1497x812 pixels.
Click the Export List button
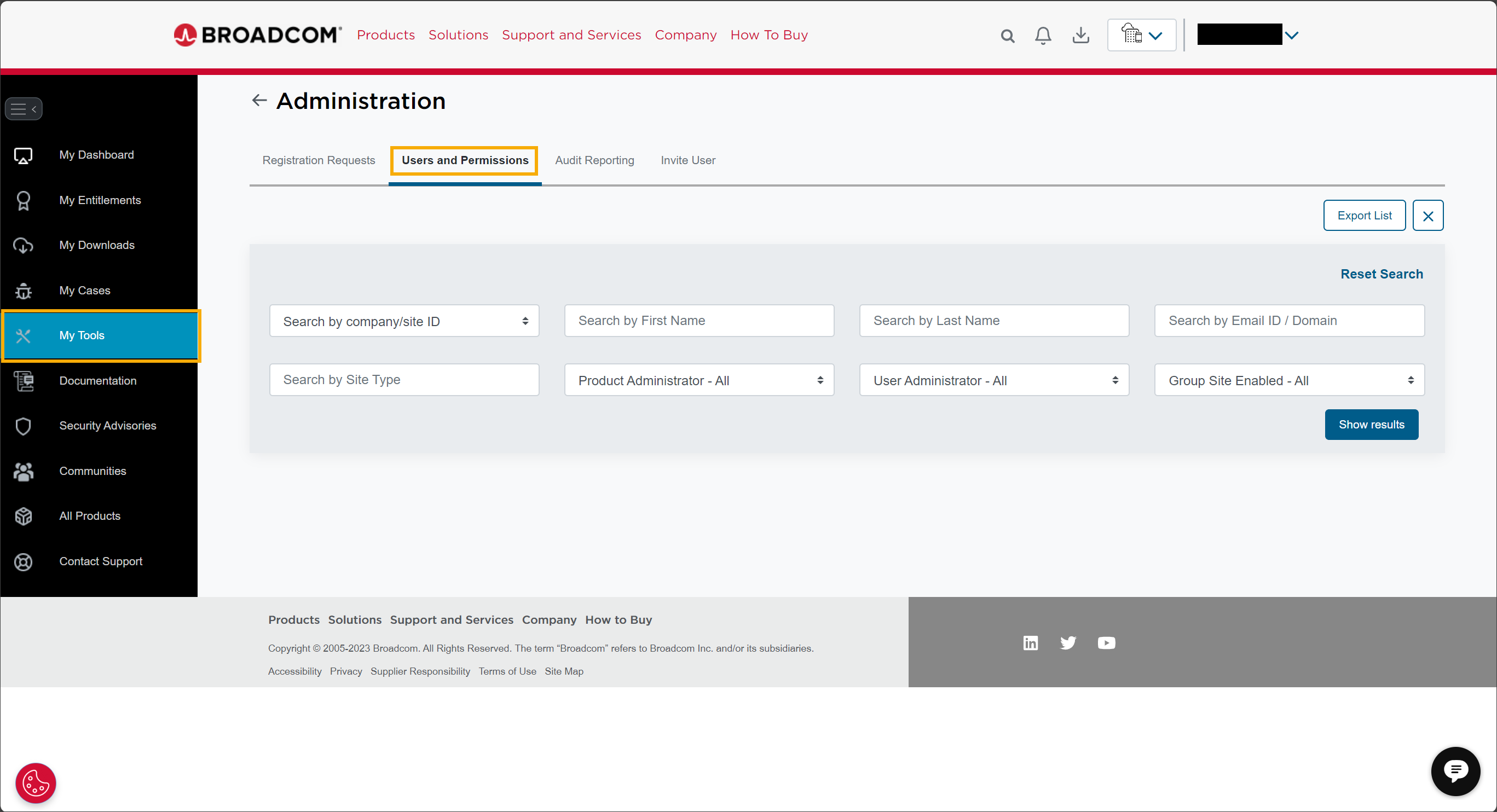pos(1364,216)
